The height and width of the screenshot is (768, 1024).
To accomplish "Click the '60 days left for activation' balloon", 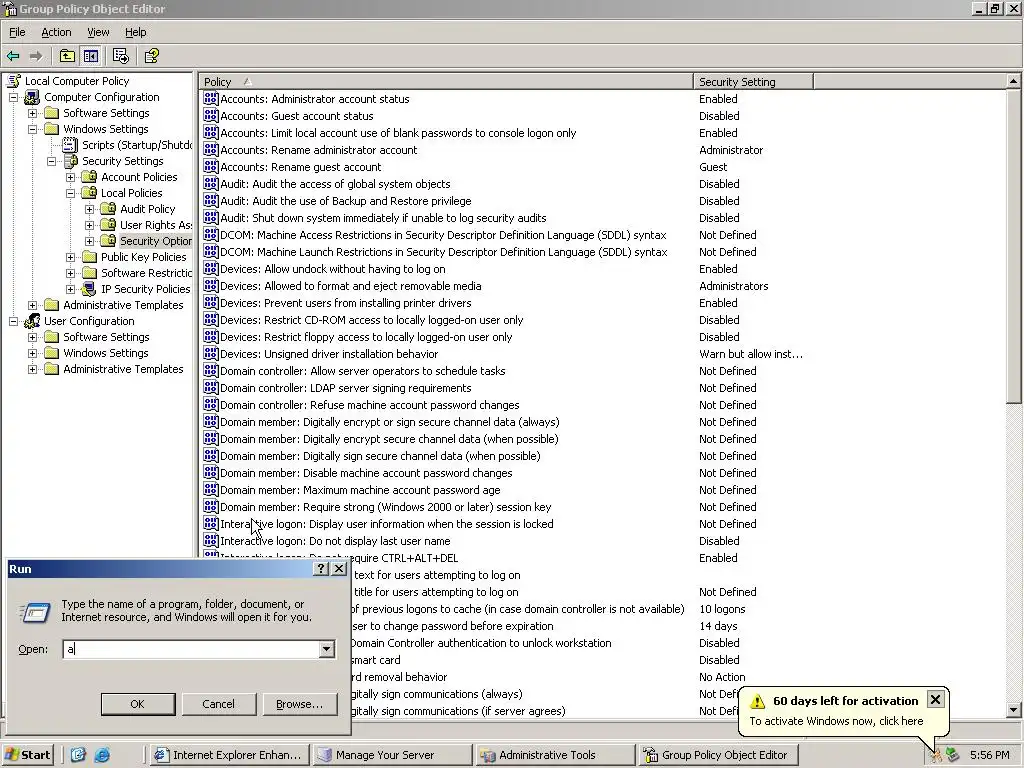I will point(843,711).
